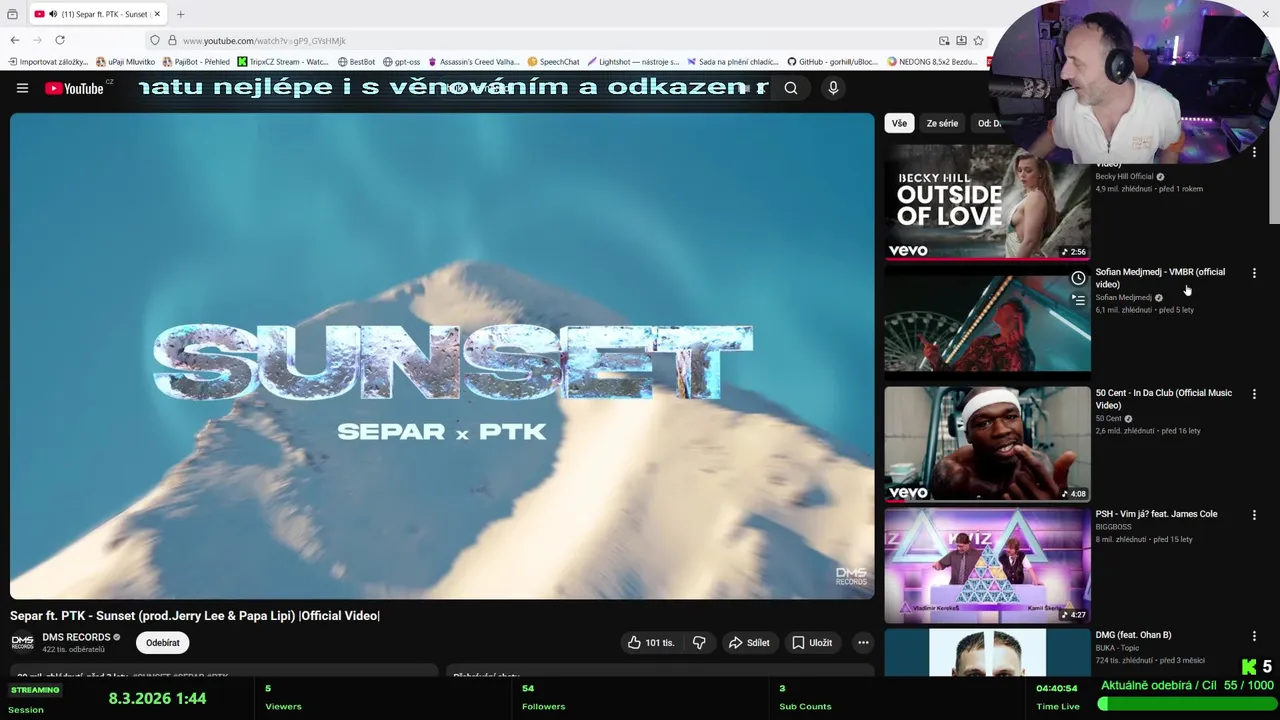1280x720 pixels.
Task: Click title Sofian Medjmedj - VMBR (official video)
Action: (1160, 278)
